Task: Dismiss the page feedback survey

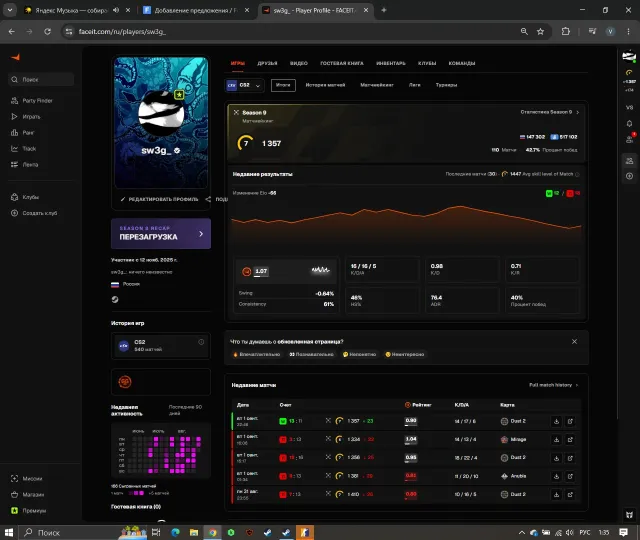Action: click(x=574, y=341)
